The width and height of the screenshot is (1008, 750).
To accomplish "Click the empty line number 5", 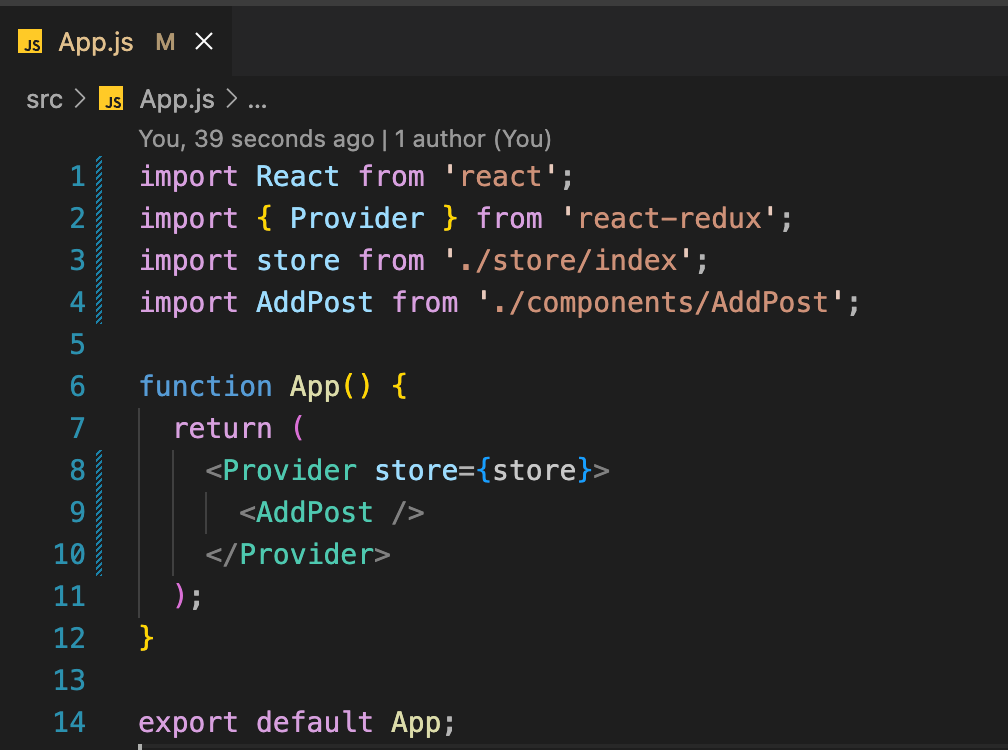I will pos(78,344).
